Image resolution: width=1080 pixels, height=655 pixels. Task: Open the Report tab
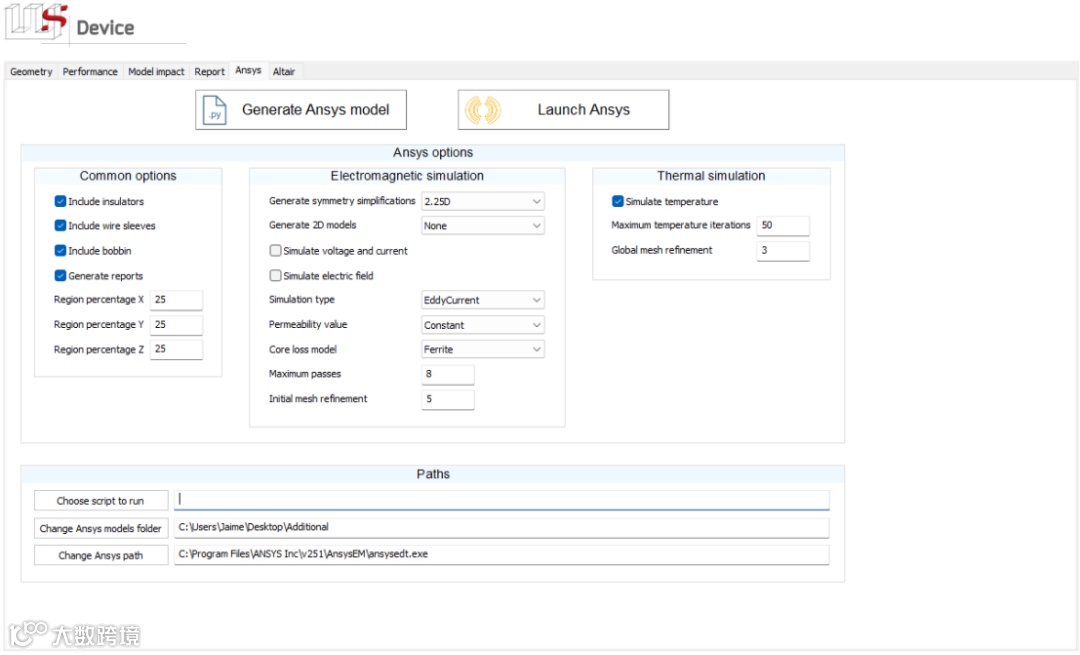pos(209,72)
